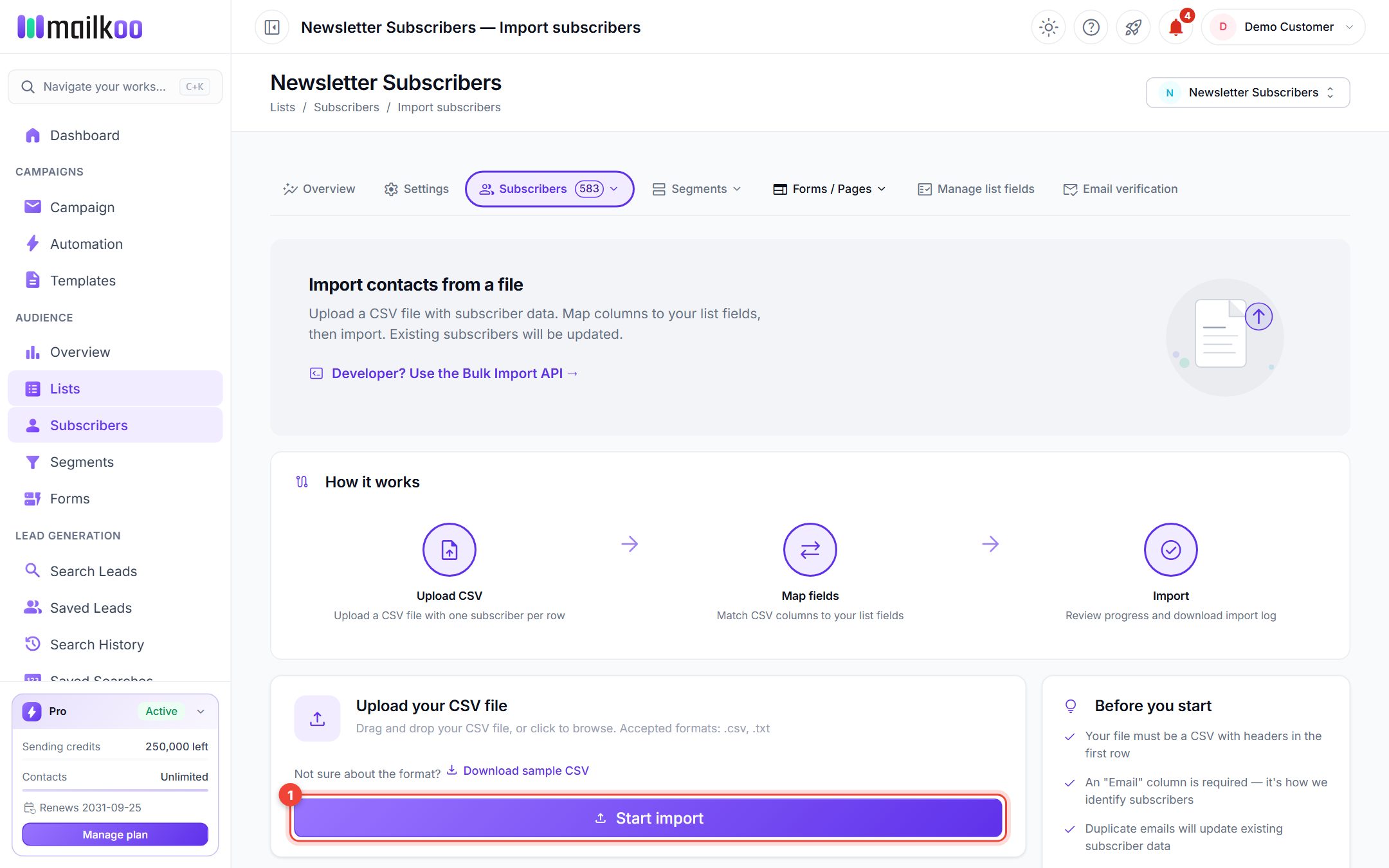Focus the Navigate your workspace search field
The image size is (1389, 868).
(115, 87)
